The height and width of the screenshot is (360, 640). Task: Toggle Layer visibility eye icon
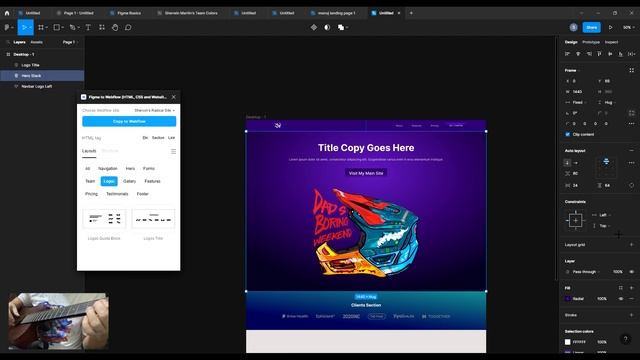631,271
